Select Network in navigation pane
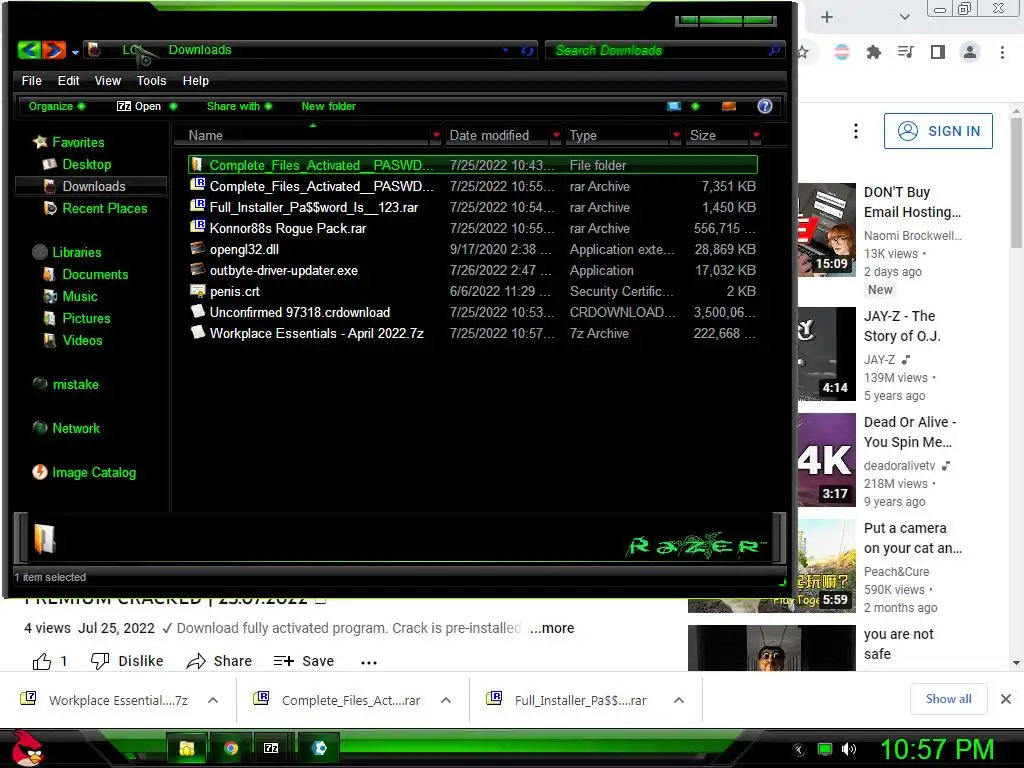 pos(66,428)
